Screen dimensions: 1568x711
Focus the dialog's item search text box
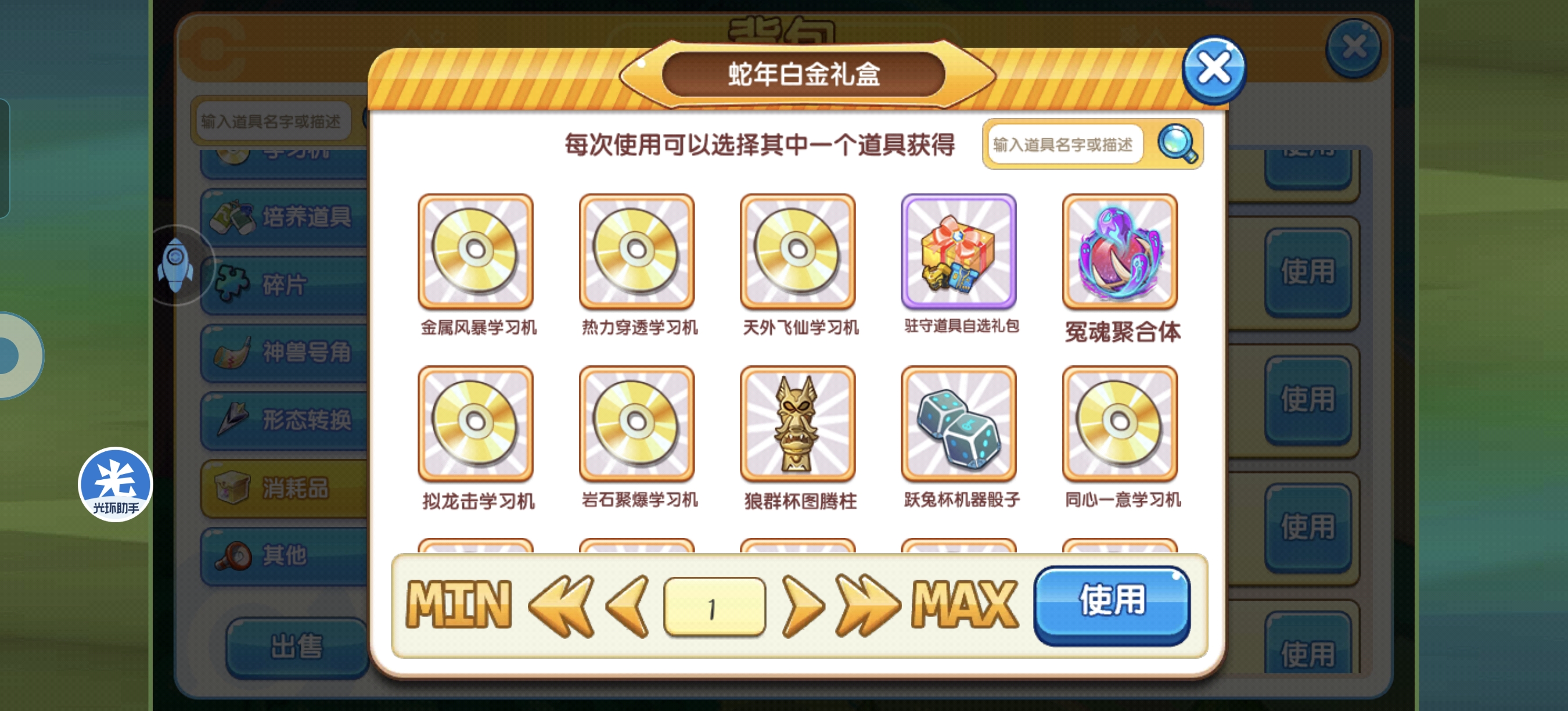coord(1064,144)
